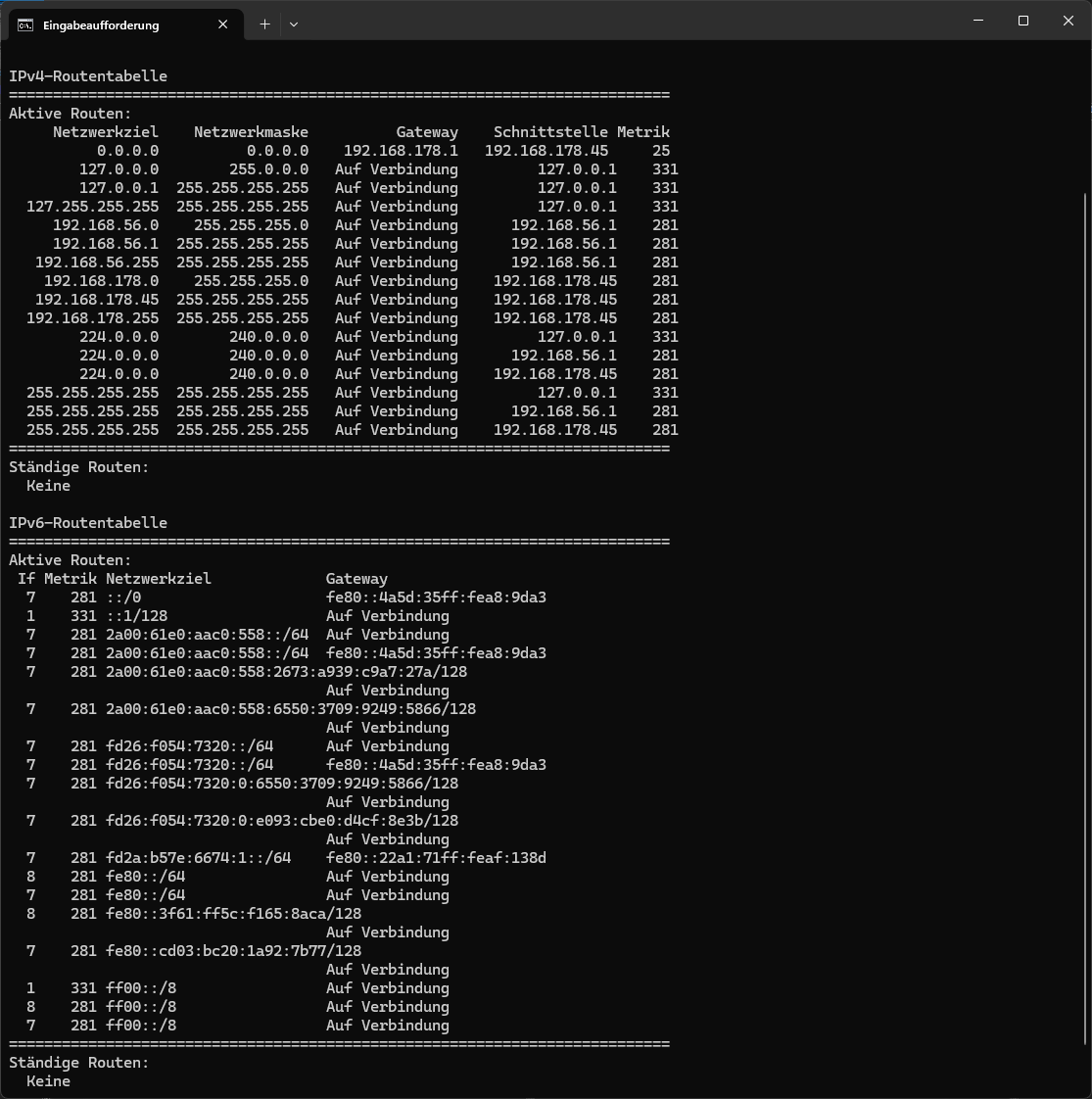Viewport: 1092px width, 1099px height.
Task: Close the Eingabeaufforderung tab
Action: point(223,24)
